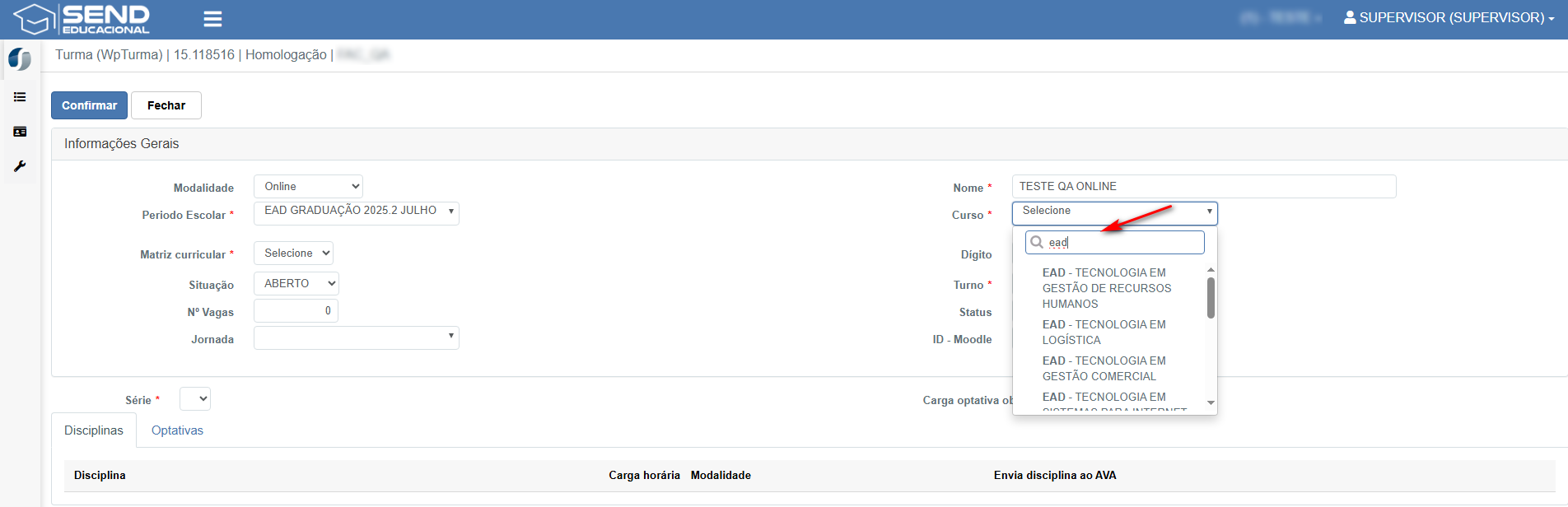Viewport: 1568px width, 507px height.
Task: Expand the Modalidade dropdown set to Online
Action: [x=308, y=187]
